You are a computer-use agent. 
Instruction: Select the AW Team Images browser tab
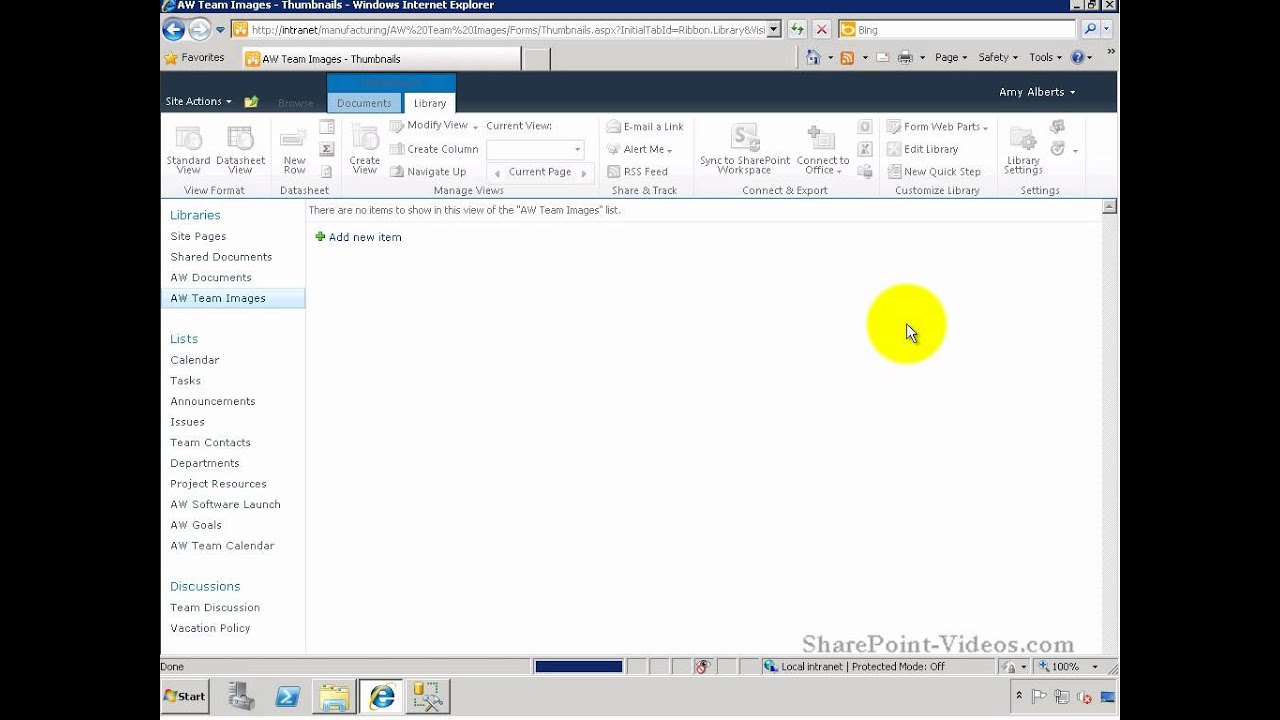pos(381,59)
